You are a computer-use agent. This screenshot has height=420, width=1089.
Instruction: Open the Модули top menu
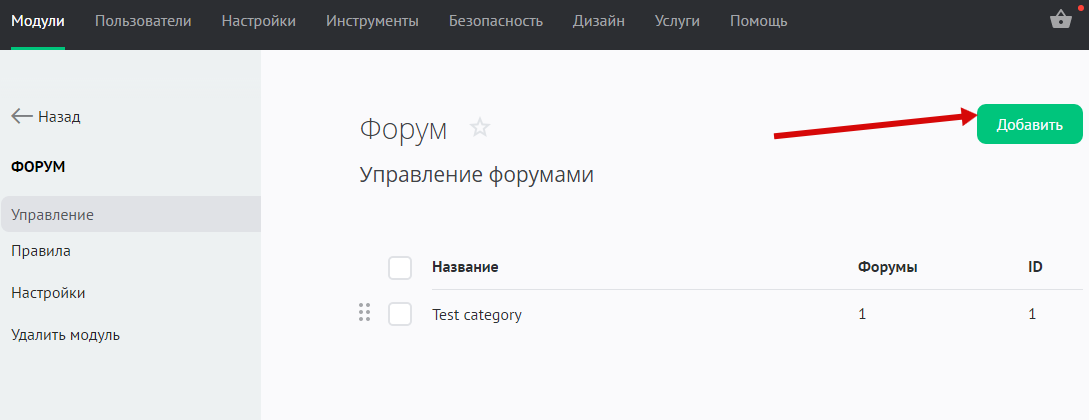[x=38, y=21]
